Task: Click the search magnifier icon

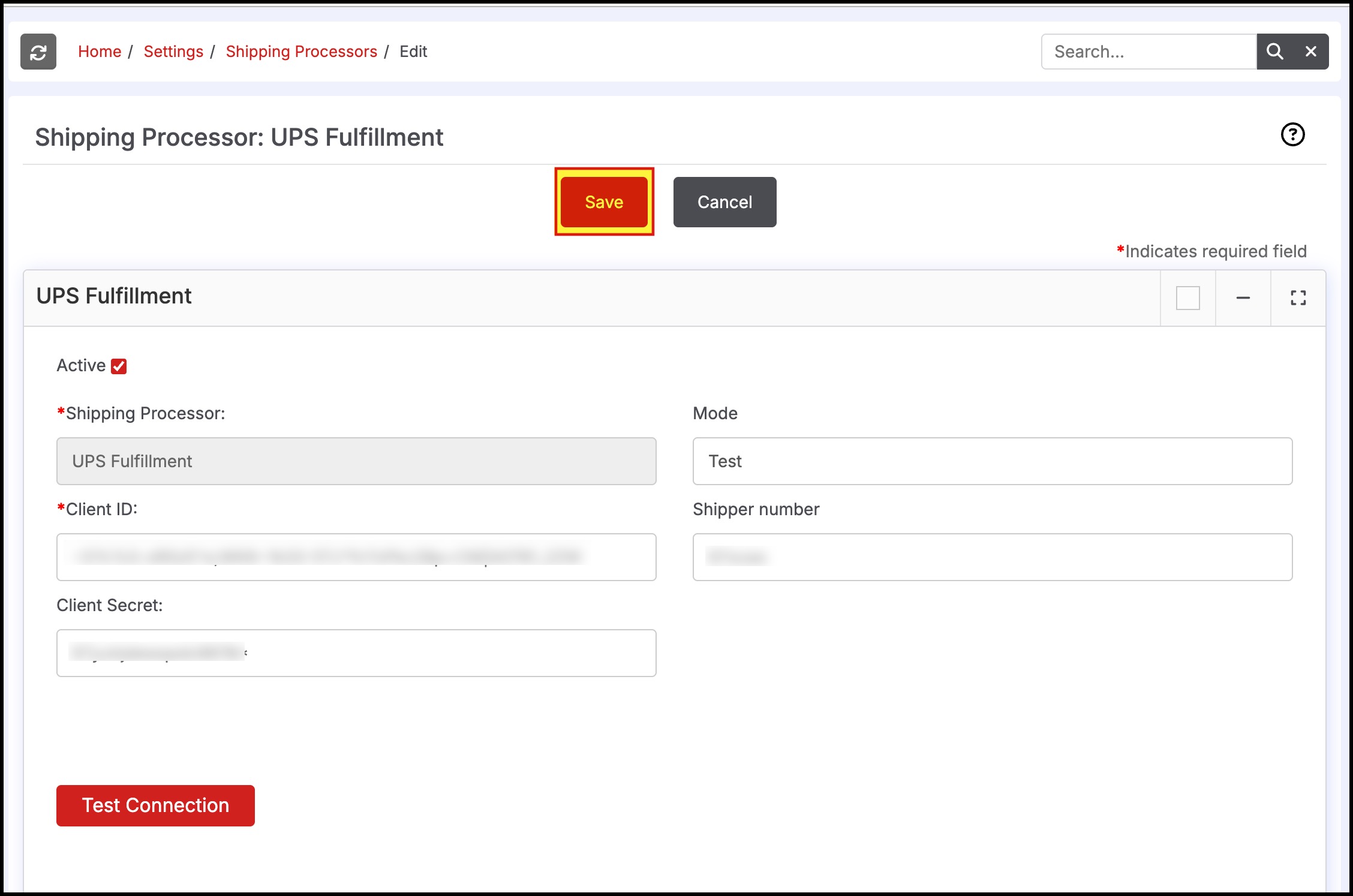Action: tap(1274, 52)
